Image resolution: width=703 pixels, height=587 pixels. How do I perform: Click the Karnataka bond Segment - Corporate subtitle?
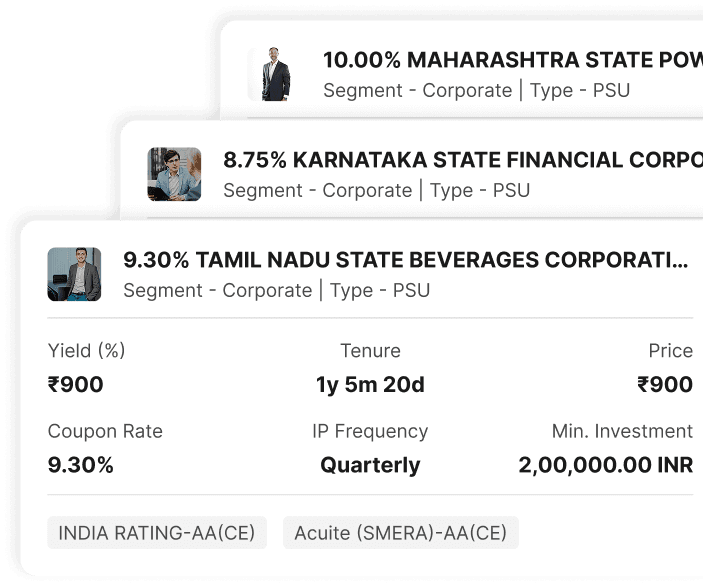(x=317, y=190)
